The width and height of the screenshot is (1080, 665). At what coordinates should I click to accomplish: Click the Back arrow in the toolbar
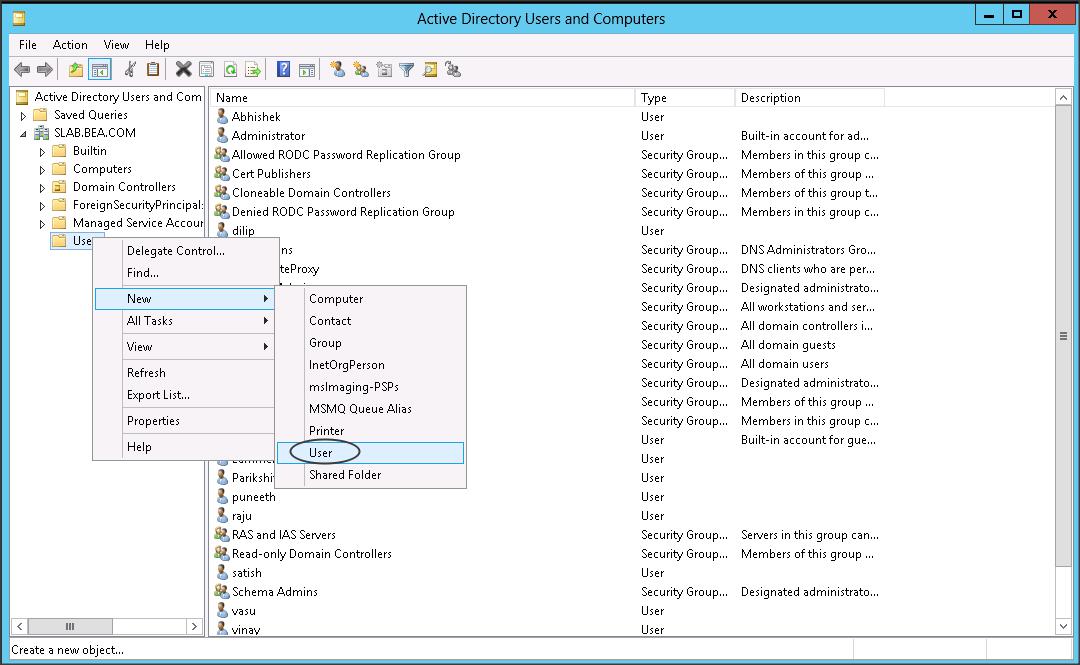point(22,69)
